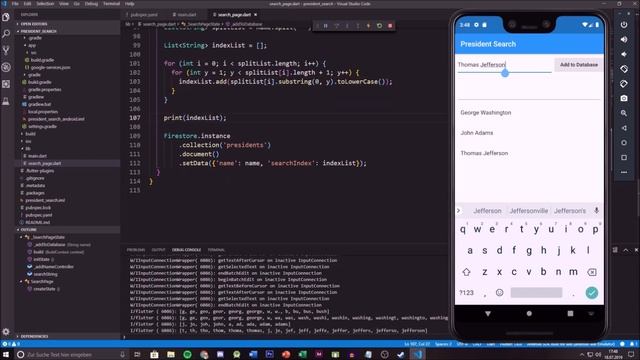This screenshot has height=360, width=640.
Task: Take an emulator screenshot with camera icon
Action: tap(624, 98)
